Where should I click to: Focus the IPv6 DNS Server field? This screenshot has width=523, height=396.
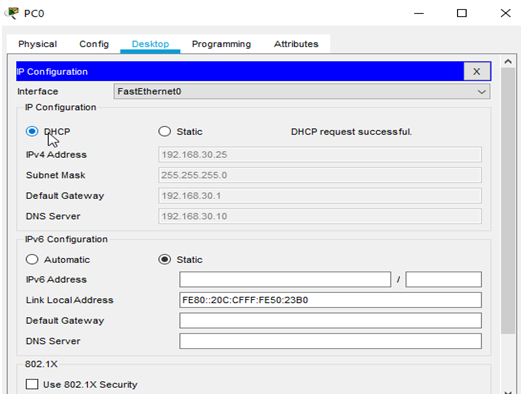[331, 341]
